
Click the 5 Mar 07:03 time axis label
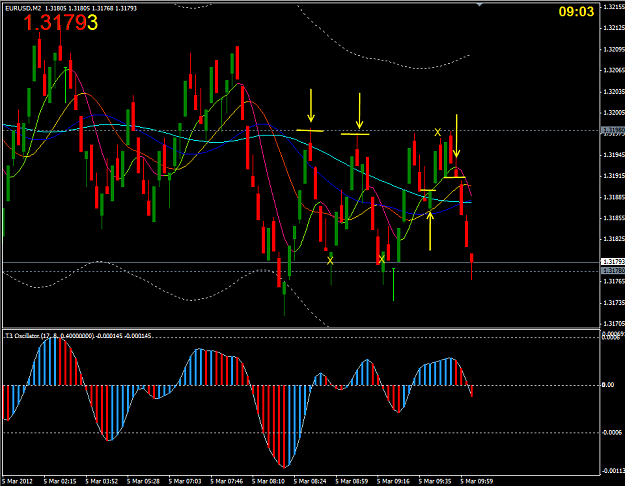point(185,481)
